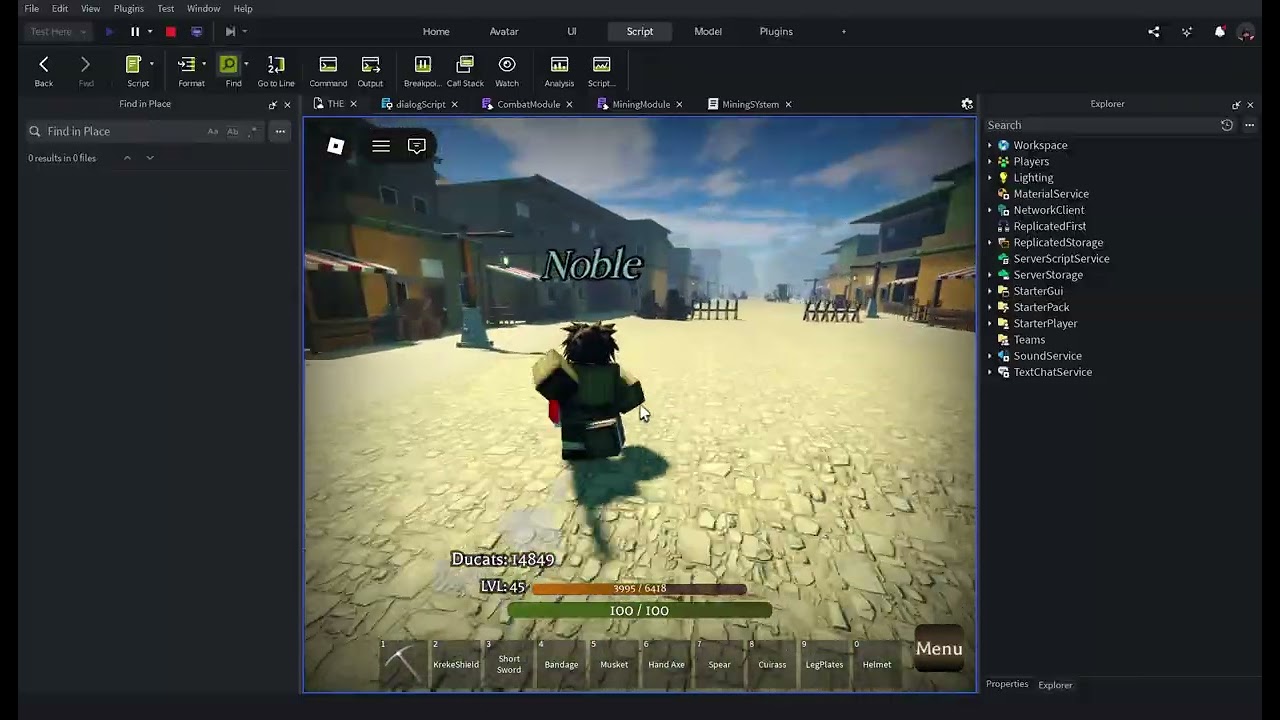Open Script Analysis

tap(559, 71)
